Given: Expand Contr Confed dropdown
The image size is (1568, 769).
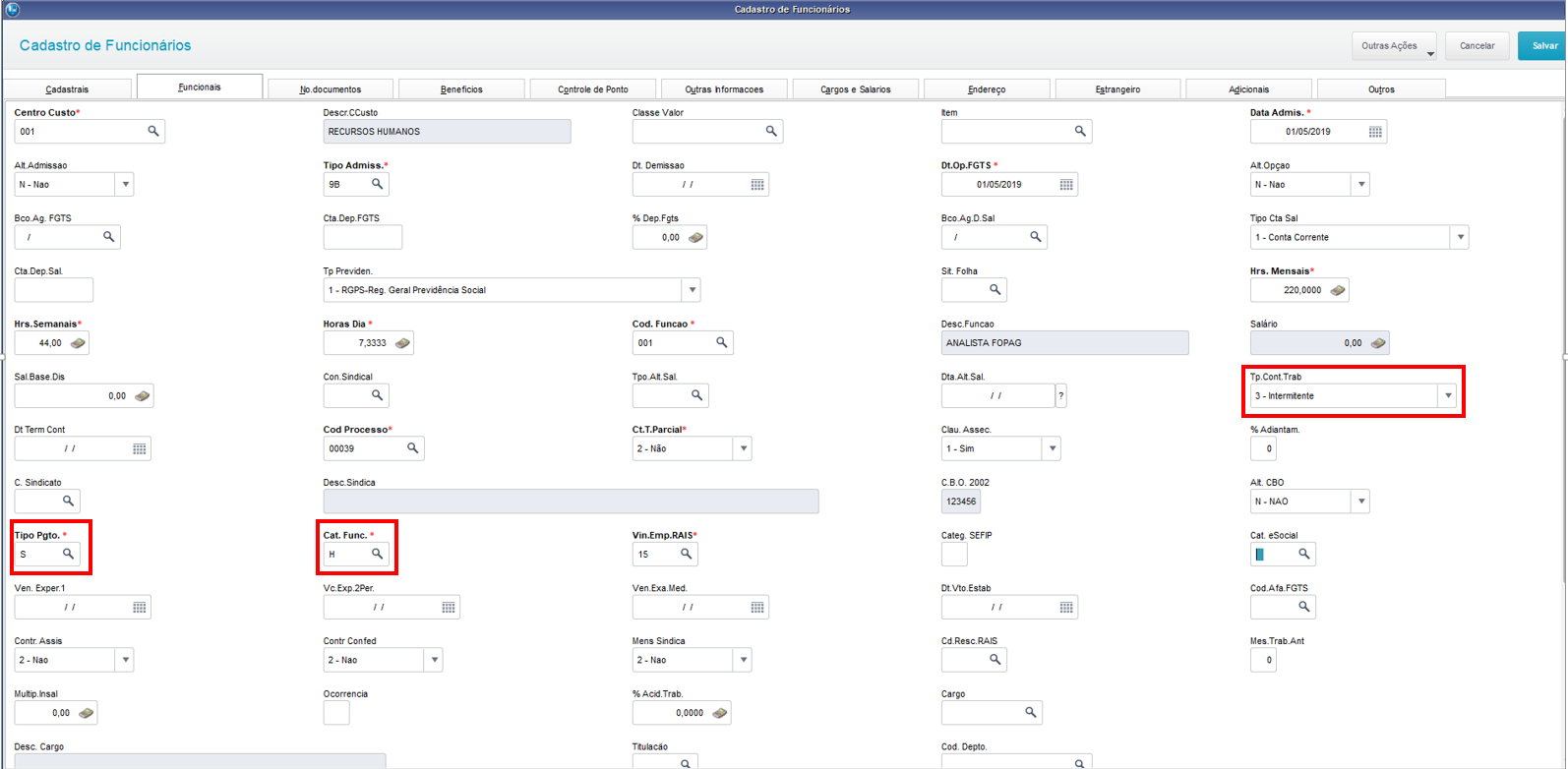Looking at the screenshot, I should coord(434,661).
